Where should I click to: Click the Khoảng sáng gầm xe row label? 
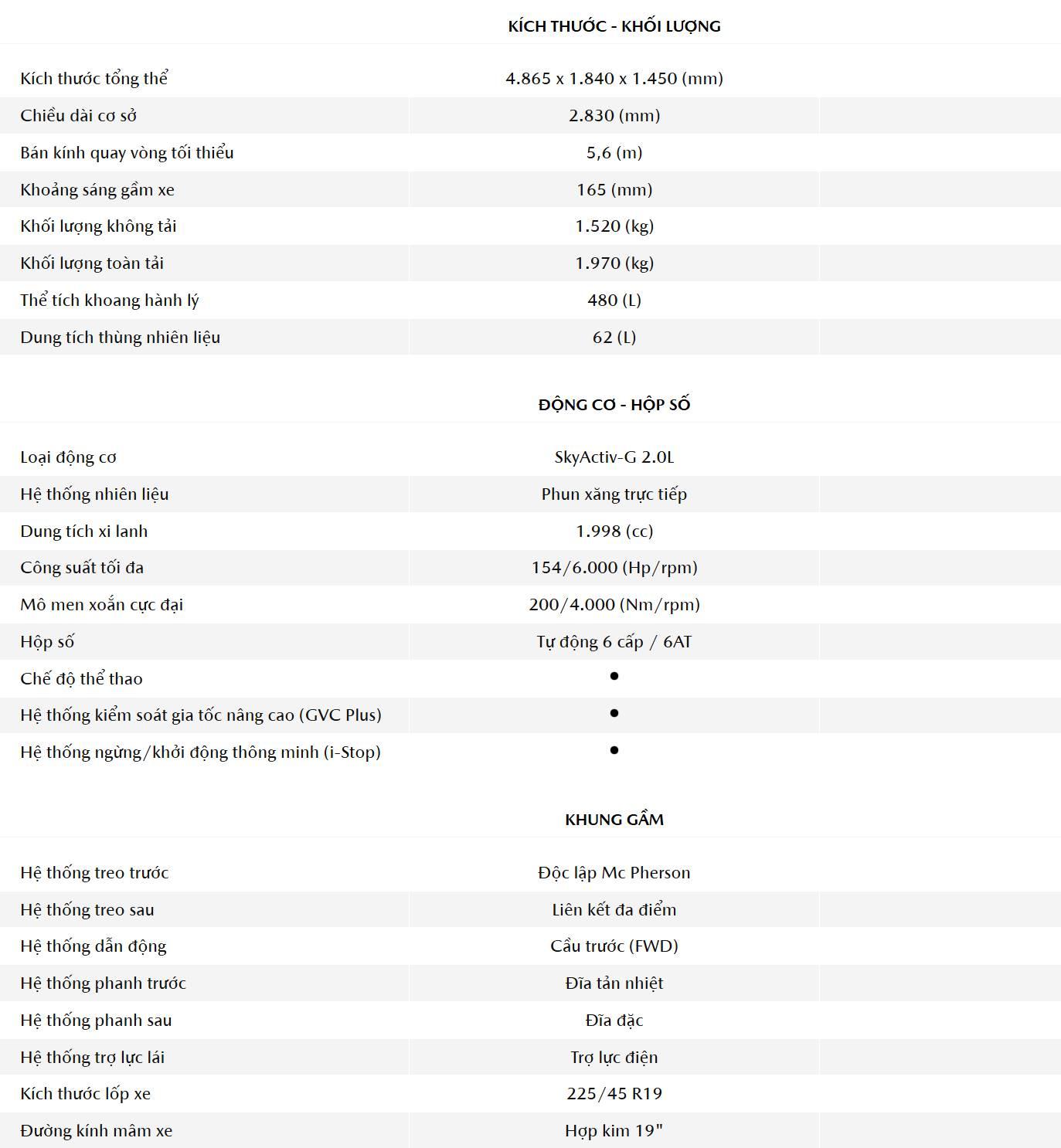coord(97,190)
